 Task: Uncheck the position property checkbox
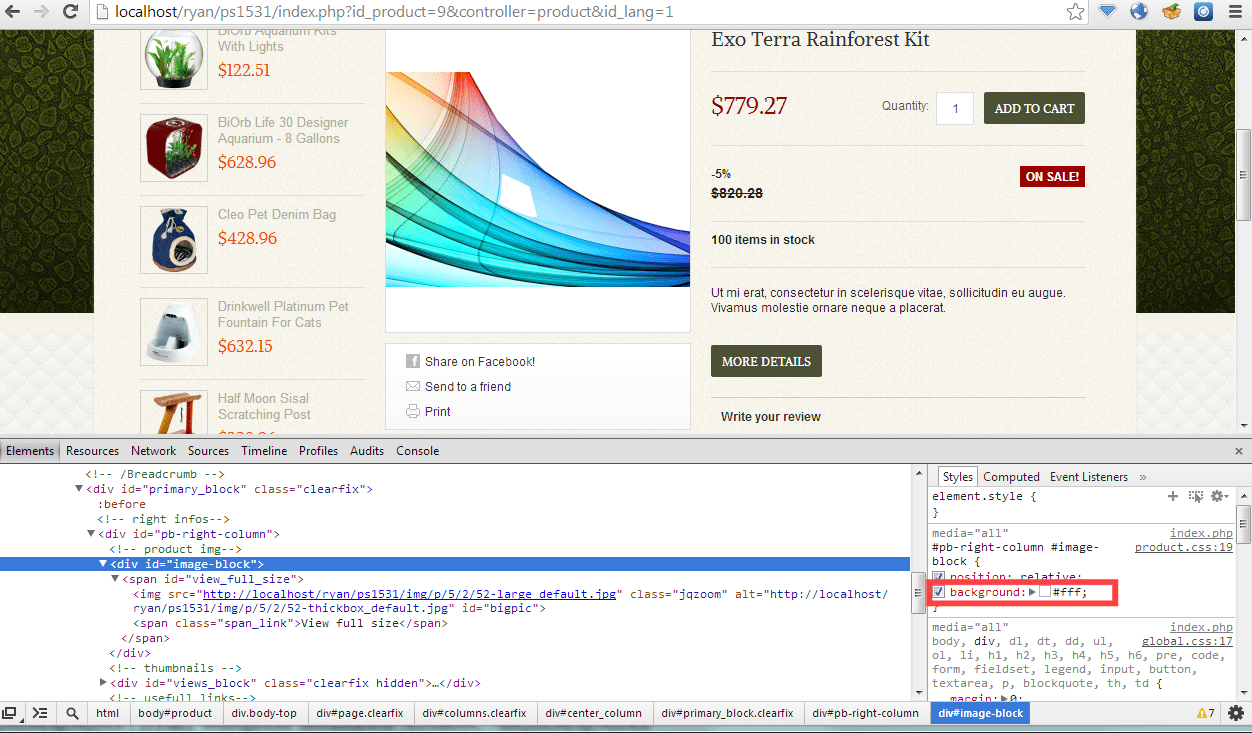pos(939,577)
